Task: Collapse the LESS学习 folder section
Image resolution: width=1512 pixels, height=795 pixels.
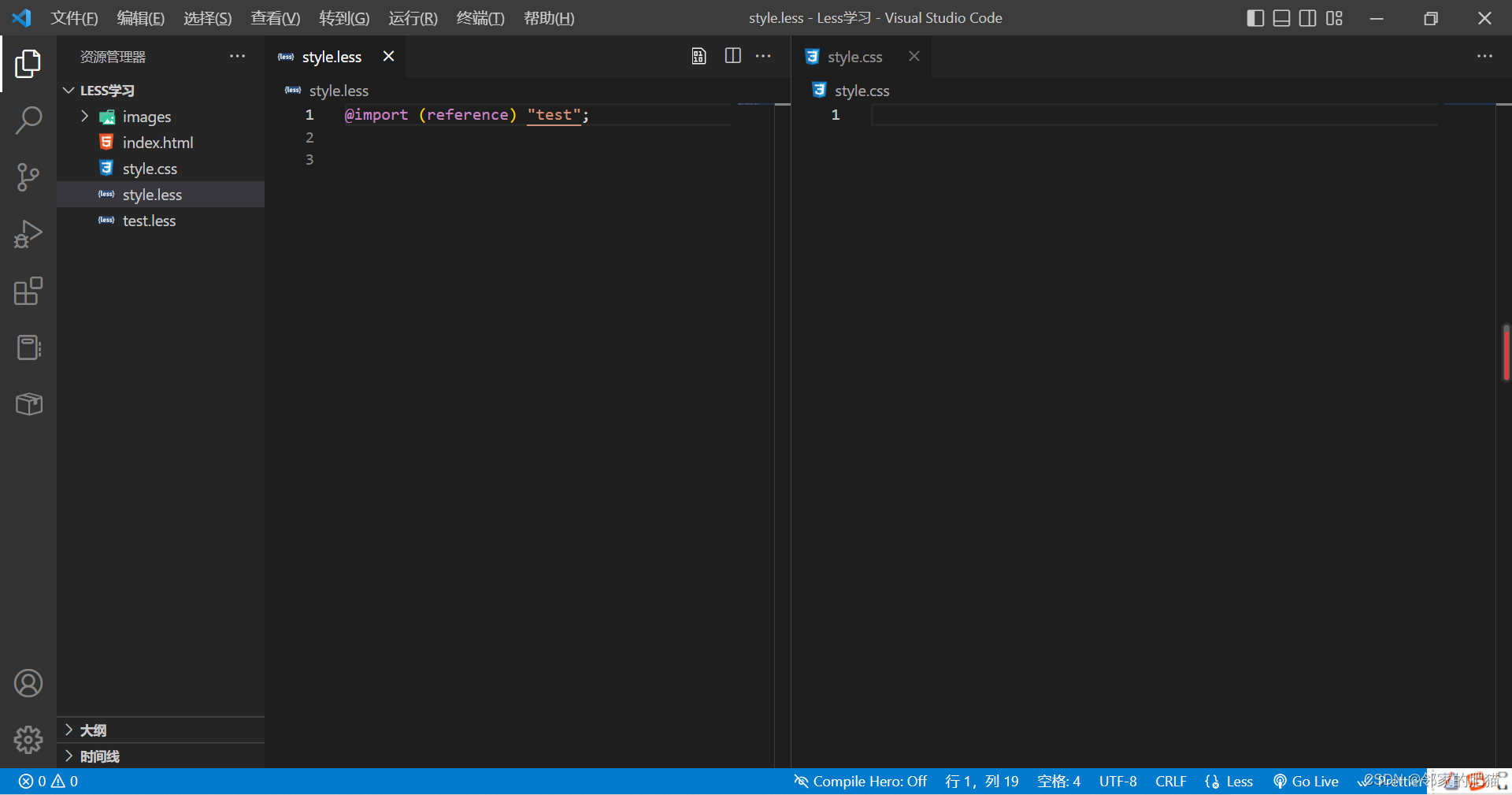Action: 161,91
